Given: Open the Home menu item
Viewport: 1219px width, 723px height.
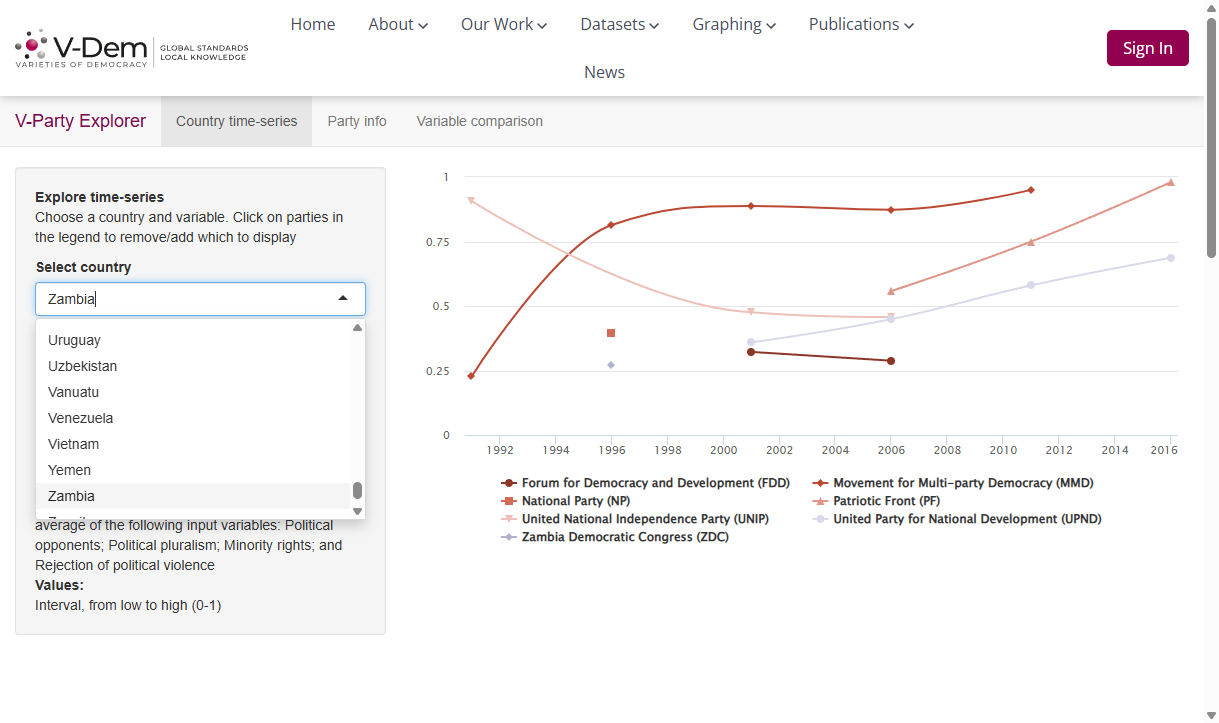Looking at the screenshot, I should (x=313, y=24).
